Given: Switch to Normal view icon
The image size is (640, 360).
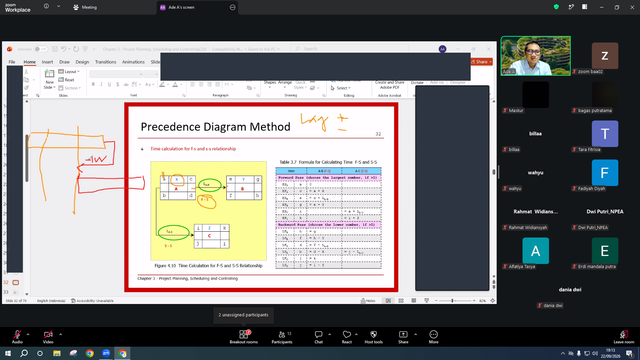Looking at the screenshot, I should coord(388,301).
